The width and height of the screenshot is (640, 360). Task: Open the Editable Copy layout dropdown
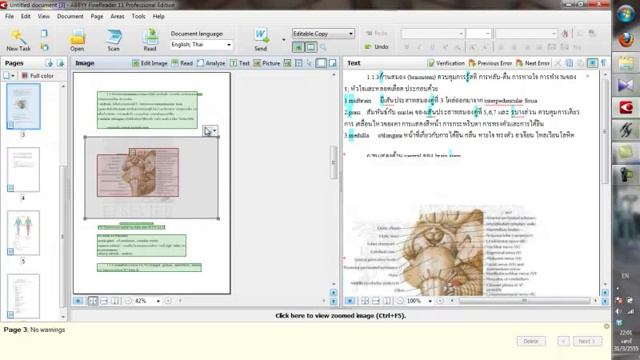click(351, 34)
